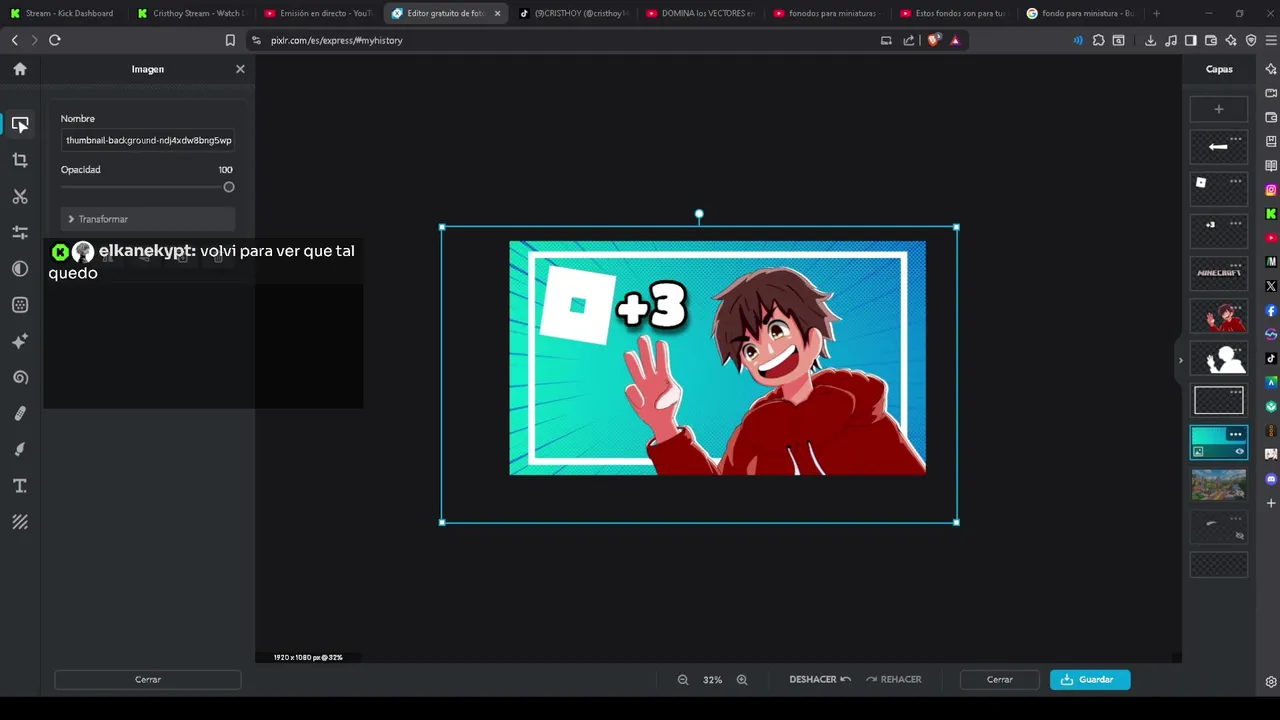
Task: Open browser downloads icon
Action: point(1151,40)
